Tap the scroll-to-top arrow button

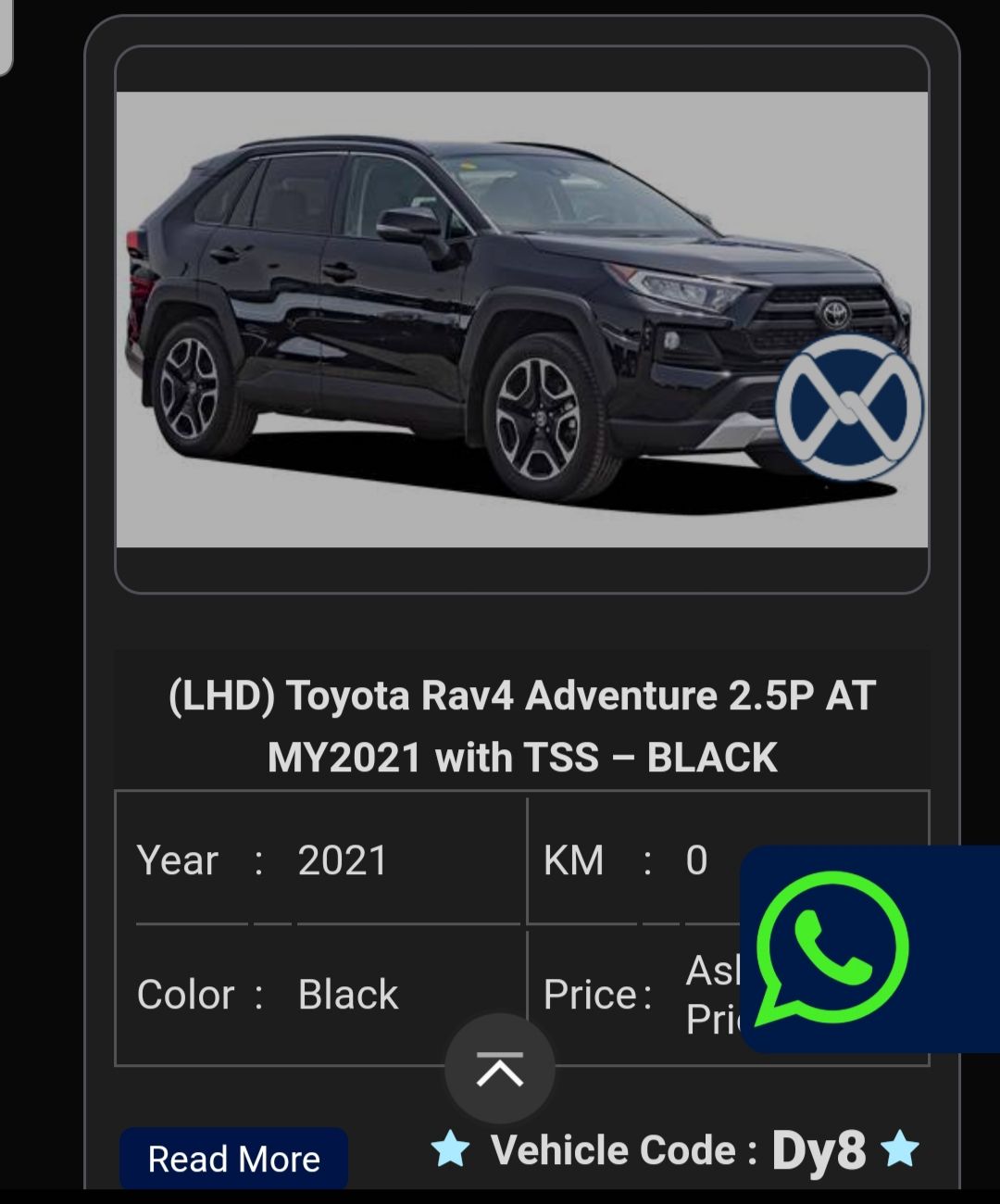[500, 1070]
